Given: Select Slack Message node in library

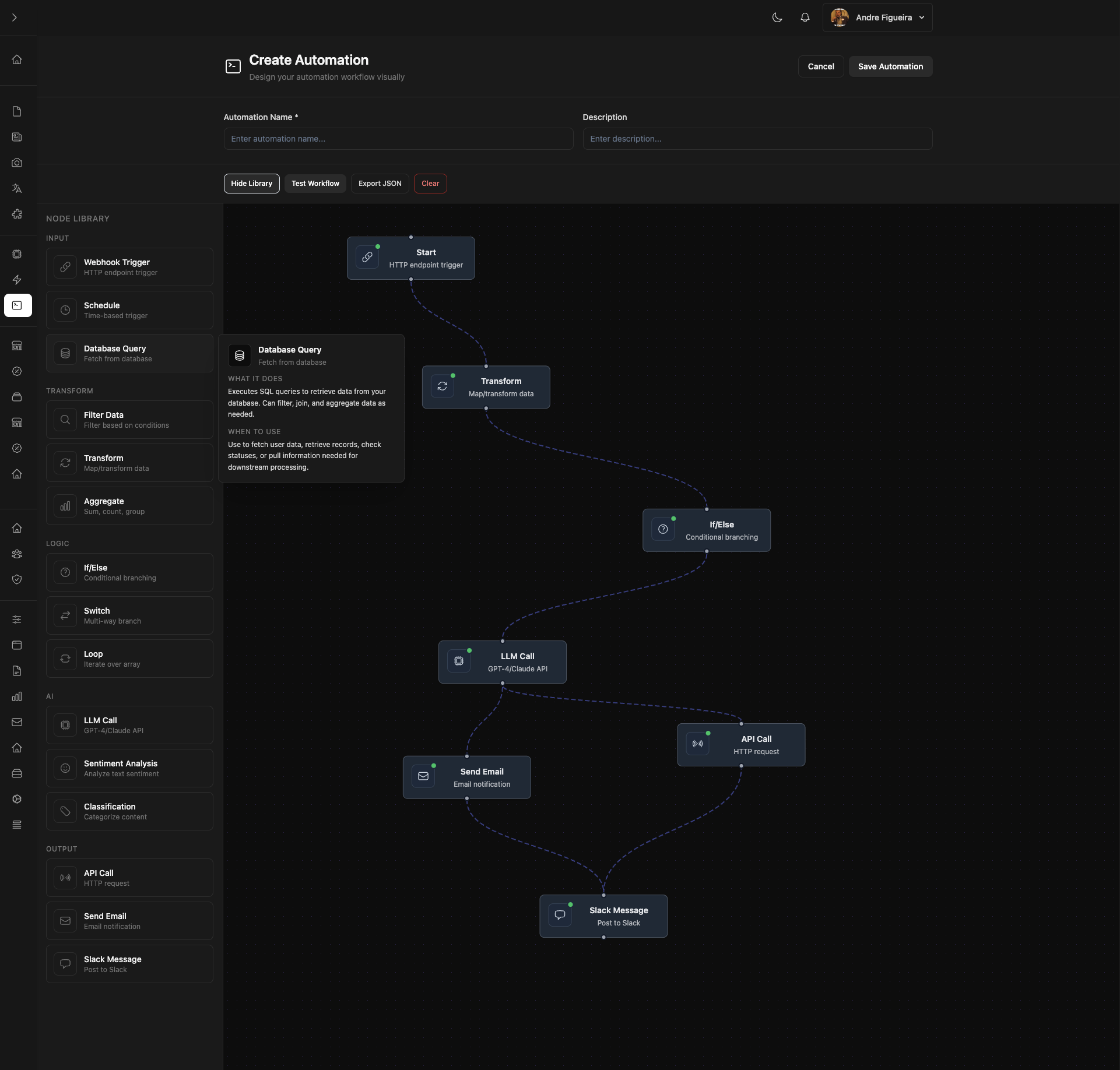Looking at the screenshot, I should 129,964.
